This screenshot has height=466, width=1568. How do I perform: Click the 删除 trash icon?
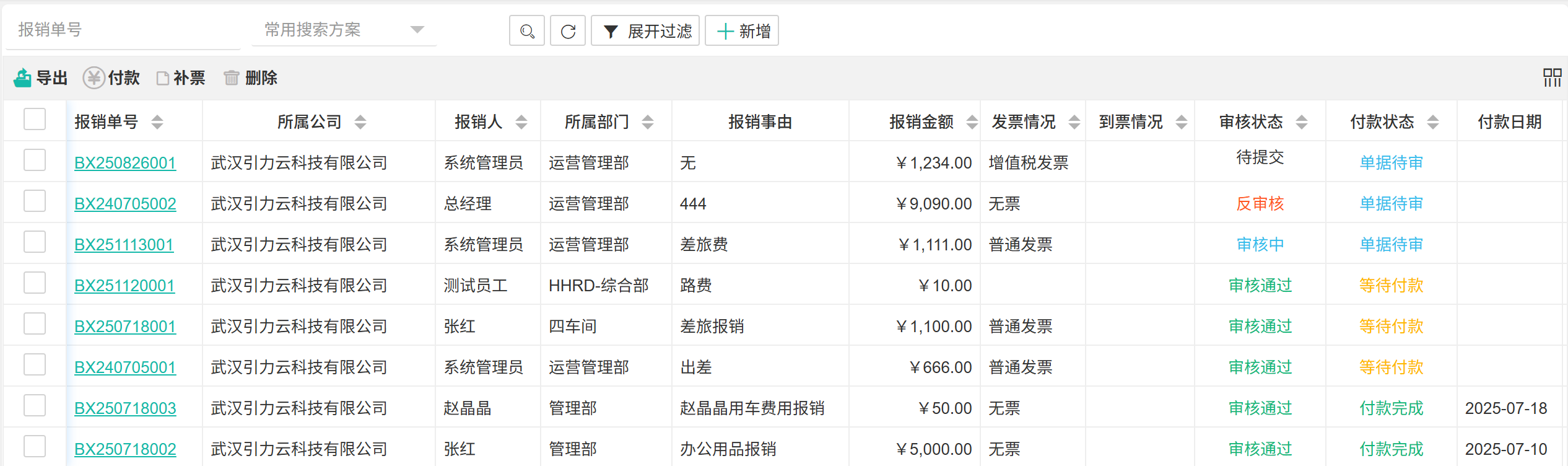[231, 78]
